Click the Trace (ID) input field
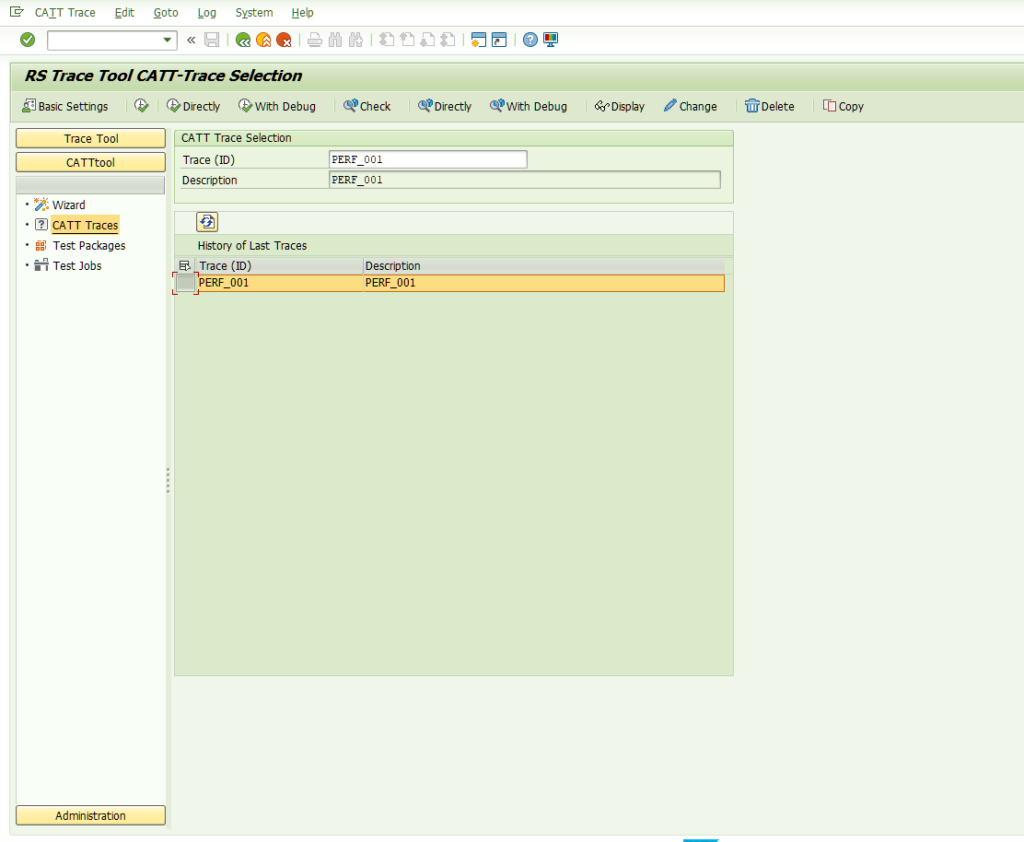This screenshot has width=1024, height=842. (x=427, y=160)
